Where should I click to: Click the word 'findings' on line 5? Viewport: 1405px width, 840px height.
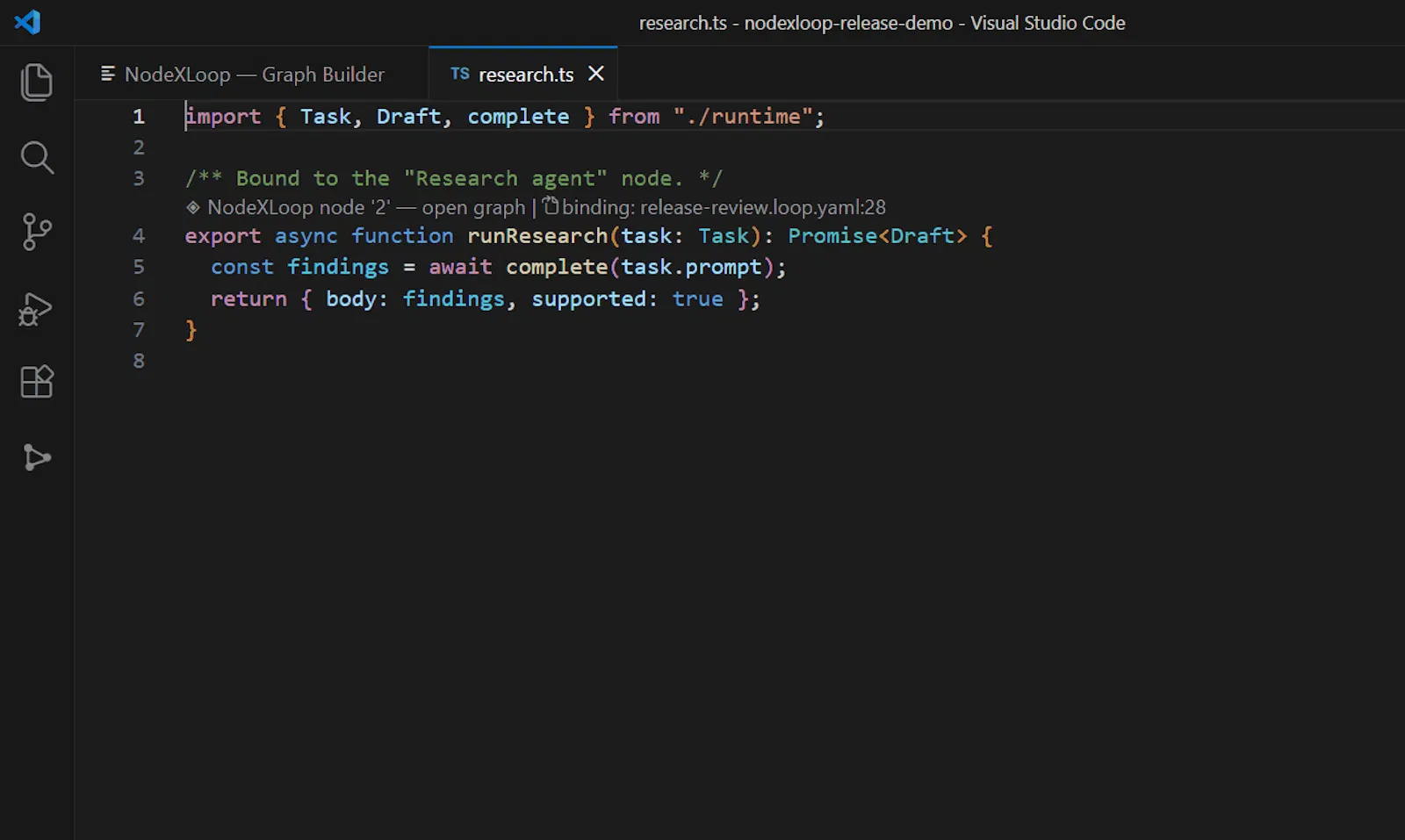click(x=338, y=267)
